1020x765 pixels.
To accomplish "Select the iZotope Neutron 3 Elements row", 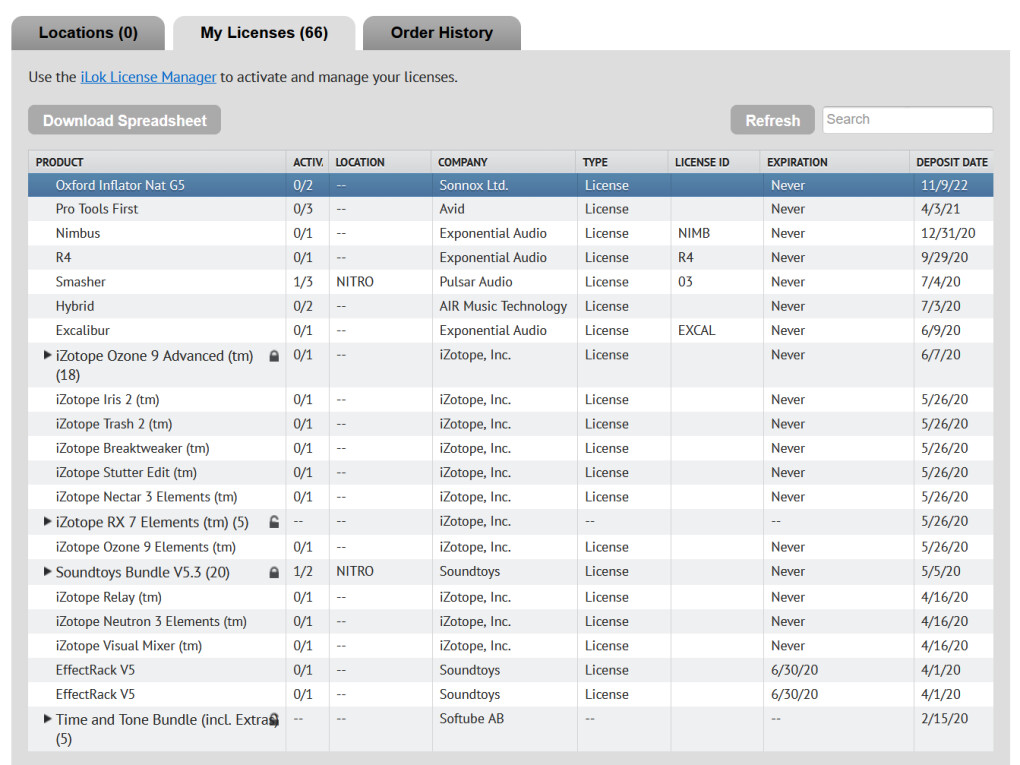I will coord(511,621).
